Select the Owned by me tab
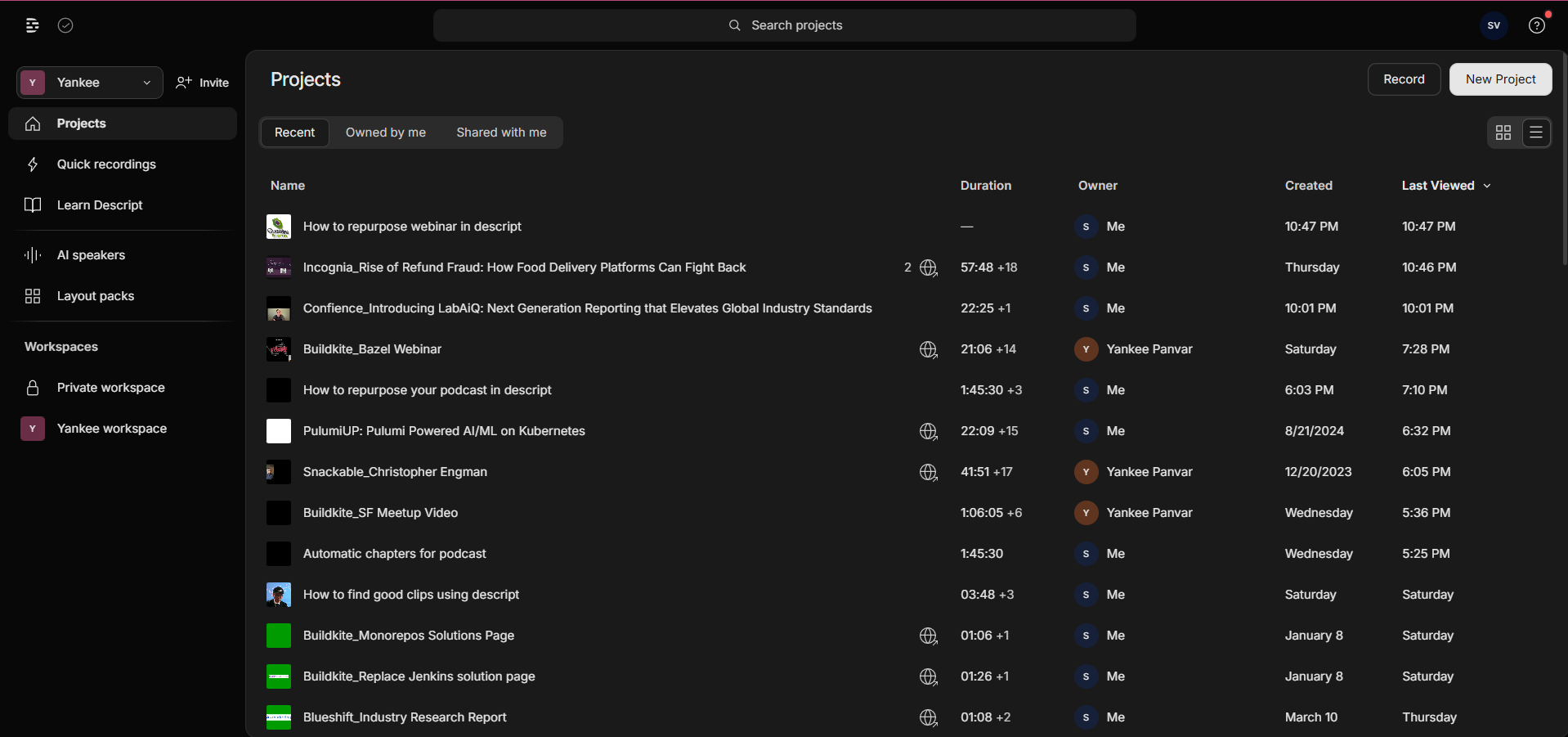This screenshot has height=737, width=1568. coord(385,133)
